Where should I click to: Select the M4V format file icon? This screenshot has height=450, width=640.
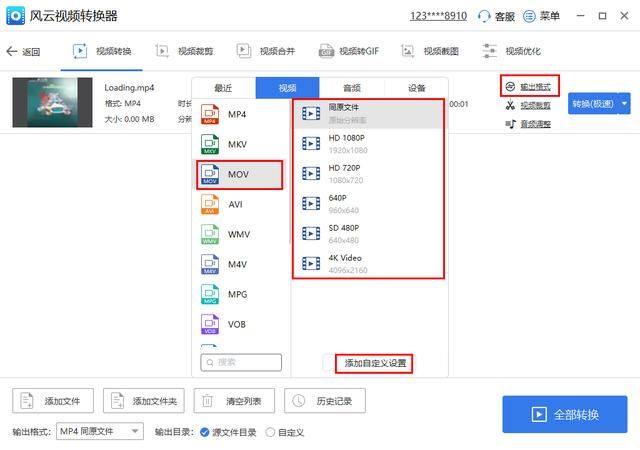(210, 264)
